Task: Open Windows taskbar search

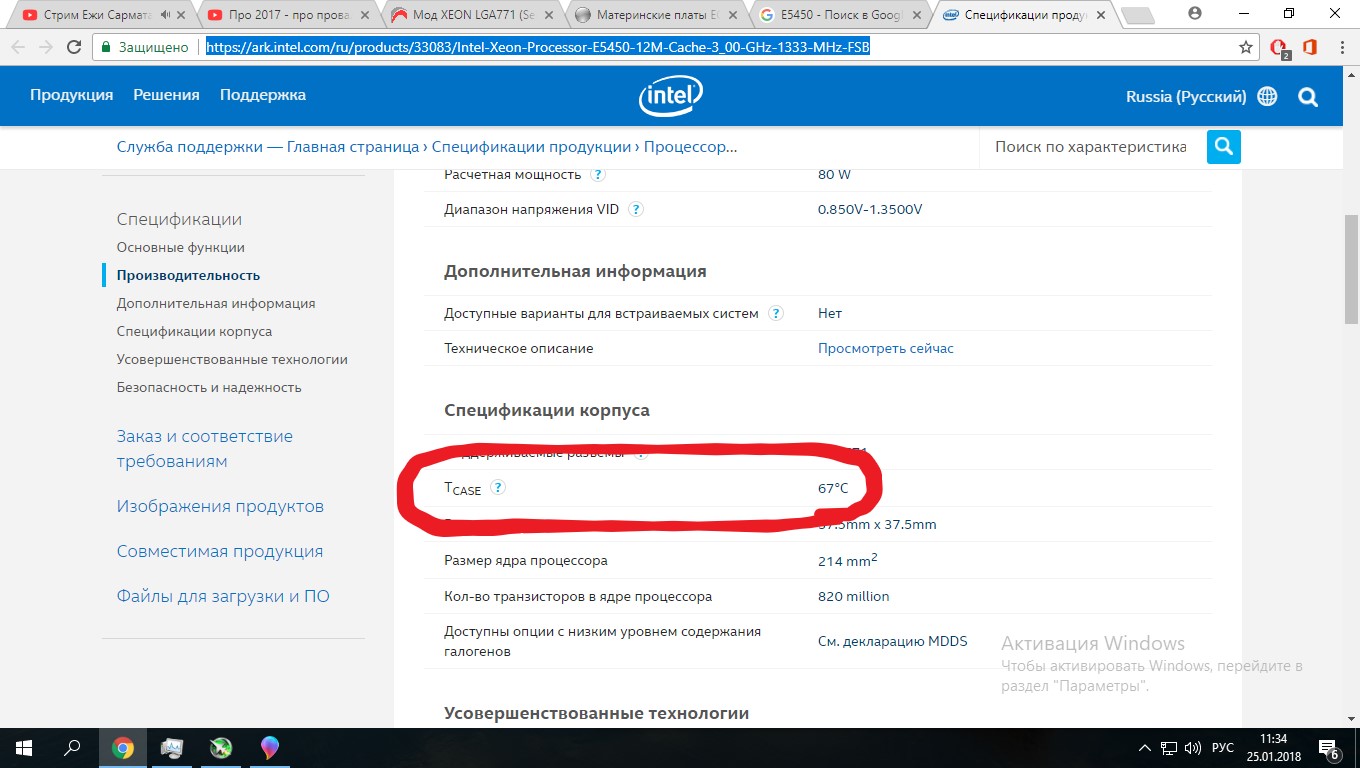Action: tap(72, 748)
